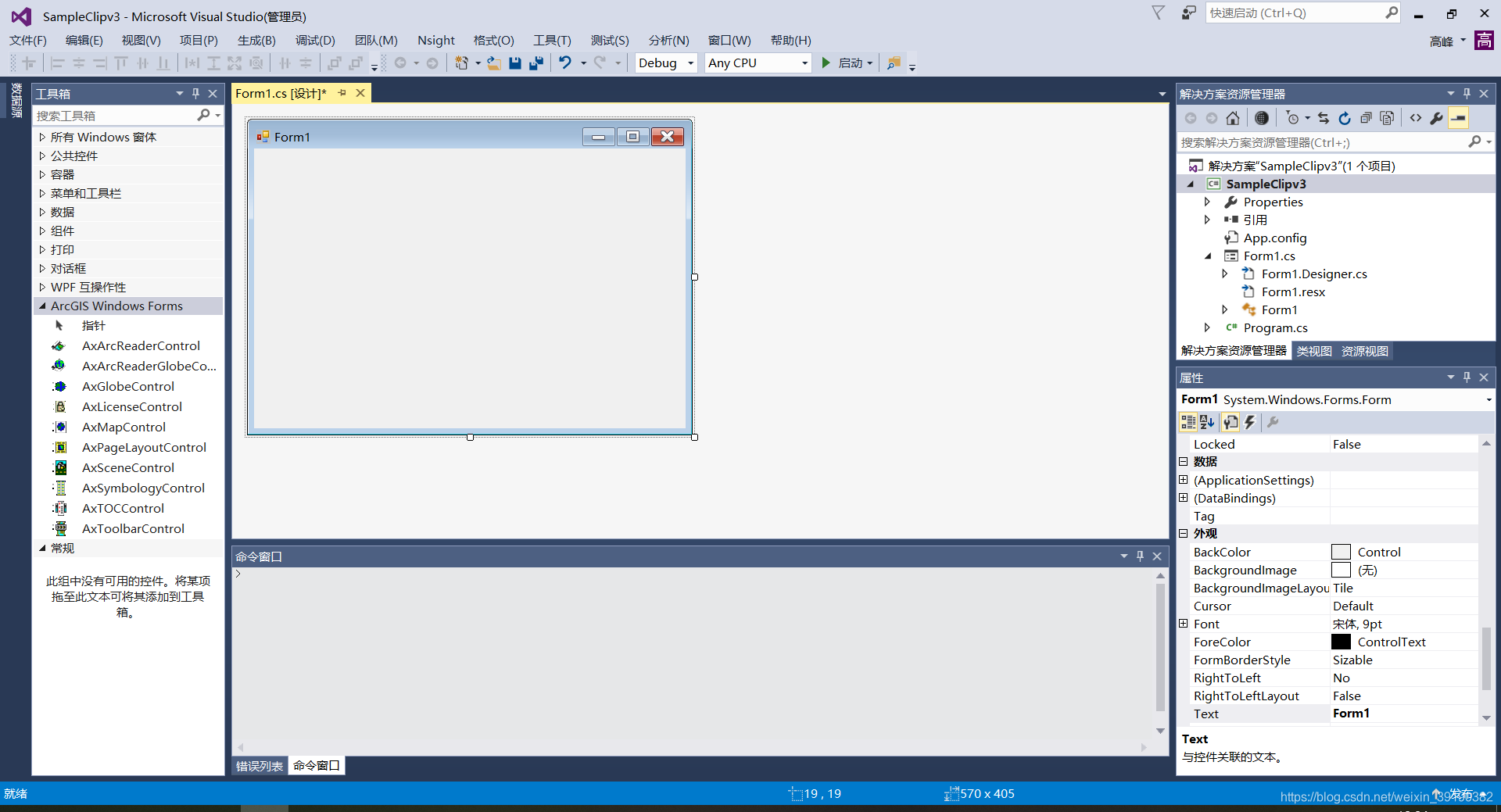Expand Form1.Designer.cs node
The width and height of the screenshot is (1501, 812).
1225,274
